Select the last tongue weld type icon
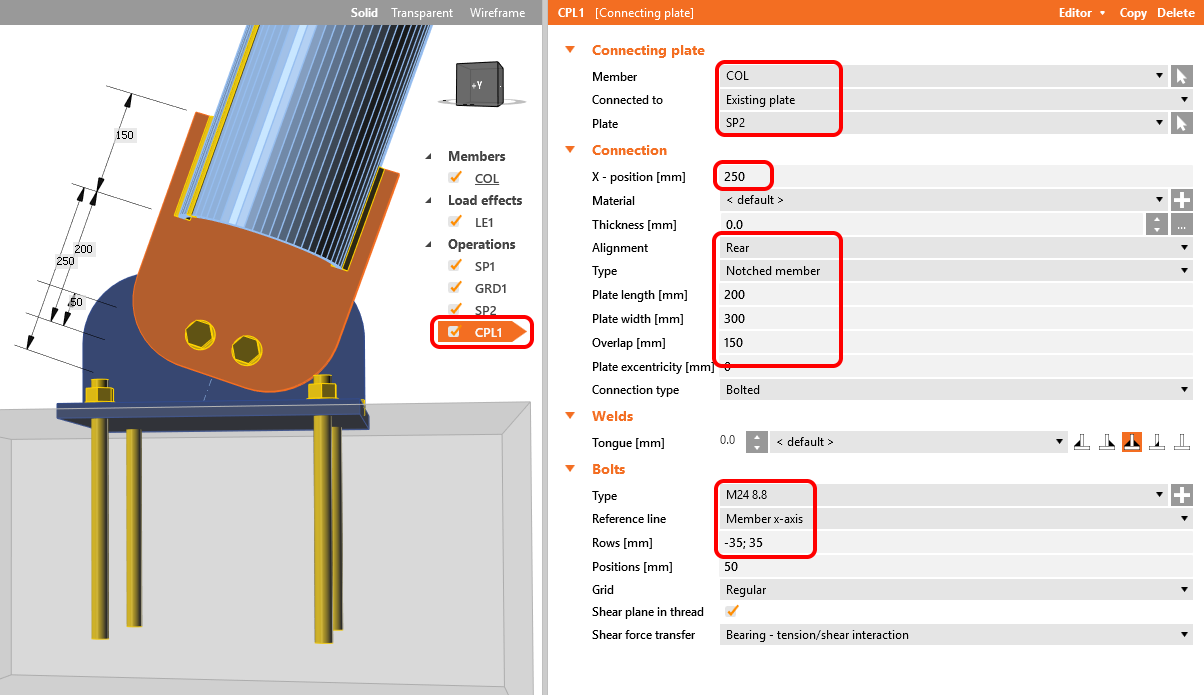 1182,442
